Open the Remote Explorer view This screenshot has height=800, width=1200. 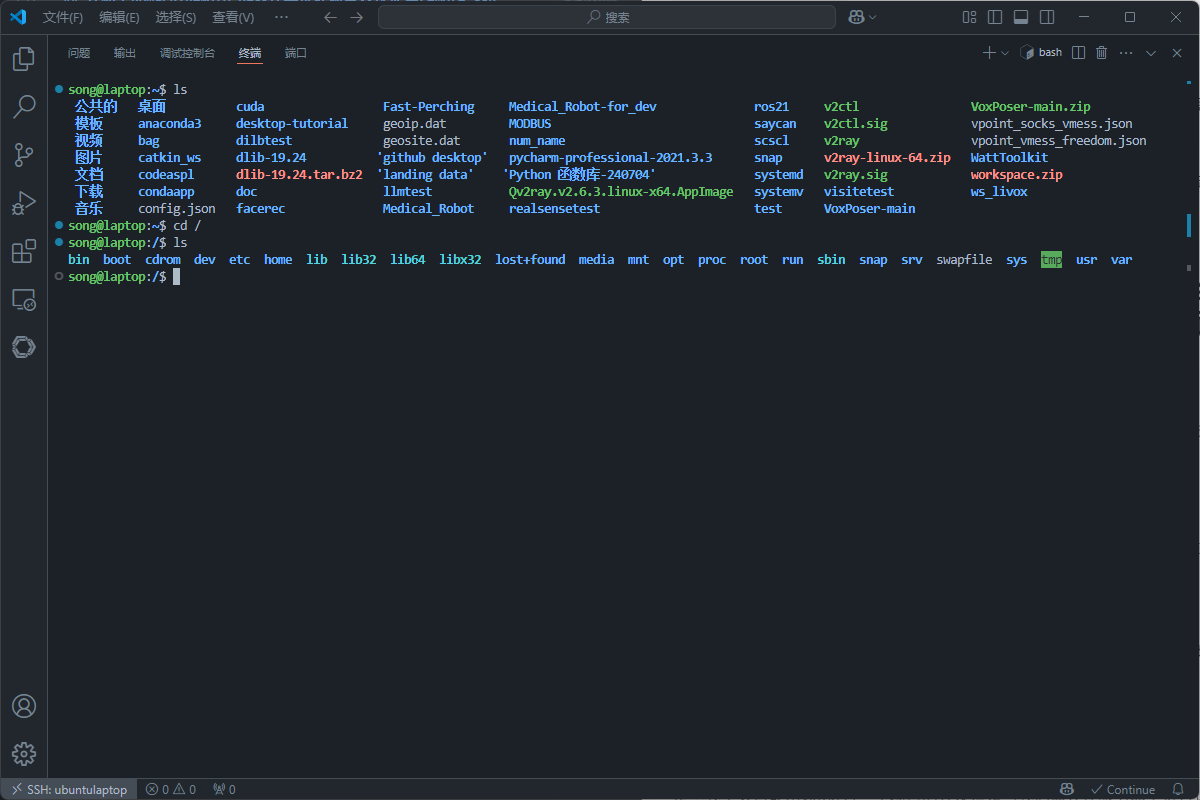pos(24,299)
